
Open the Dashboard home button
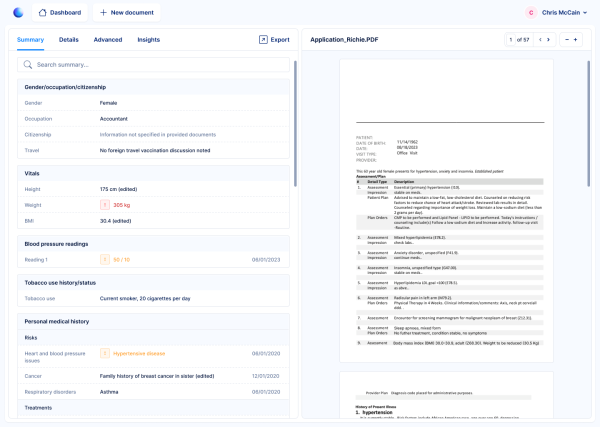point(60,13)
